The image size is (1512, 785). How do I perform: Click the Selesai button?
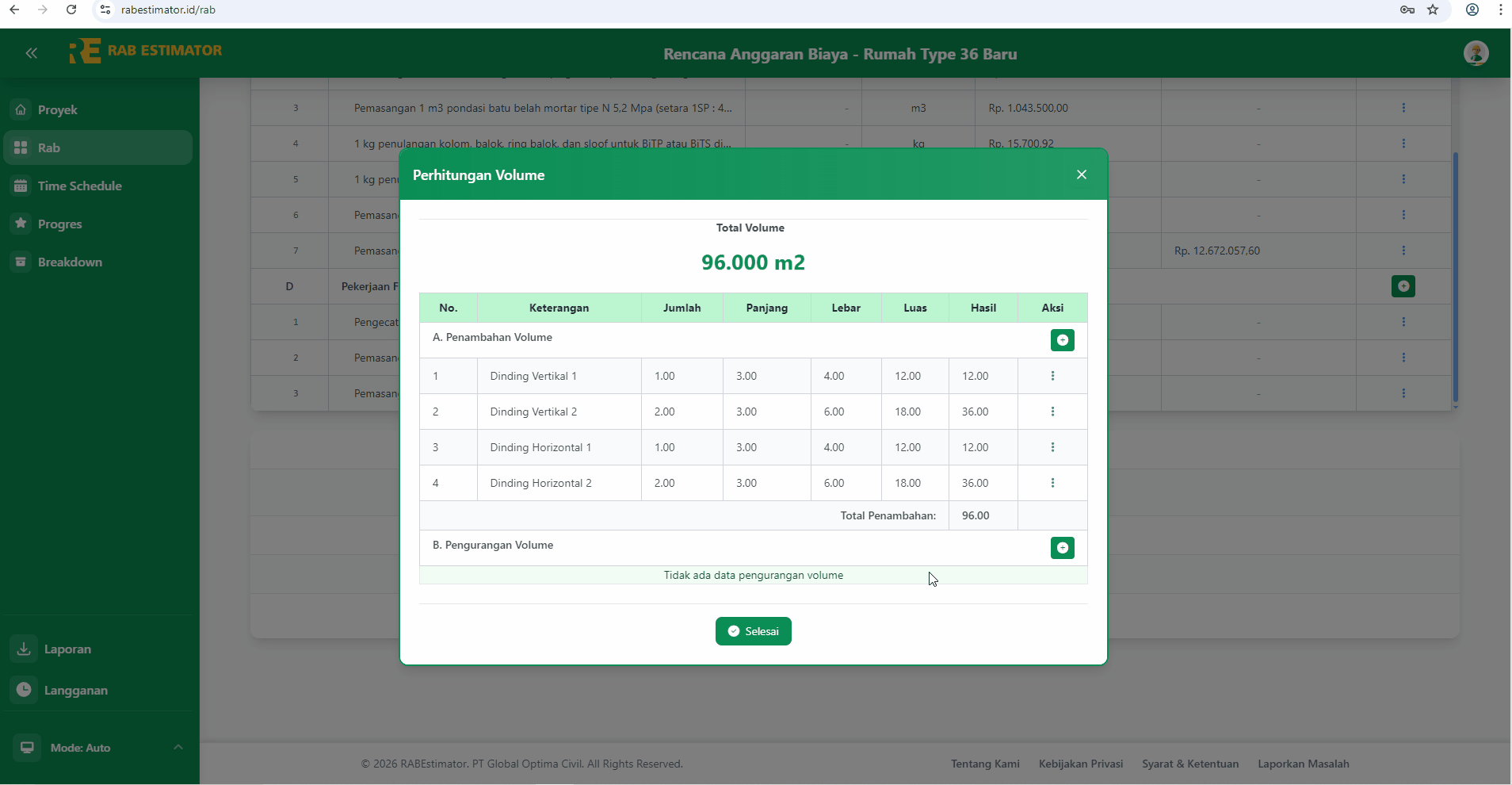click(x=753, y=630)
